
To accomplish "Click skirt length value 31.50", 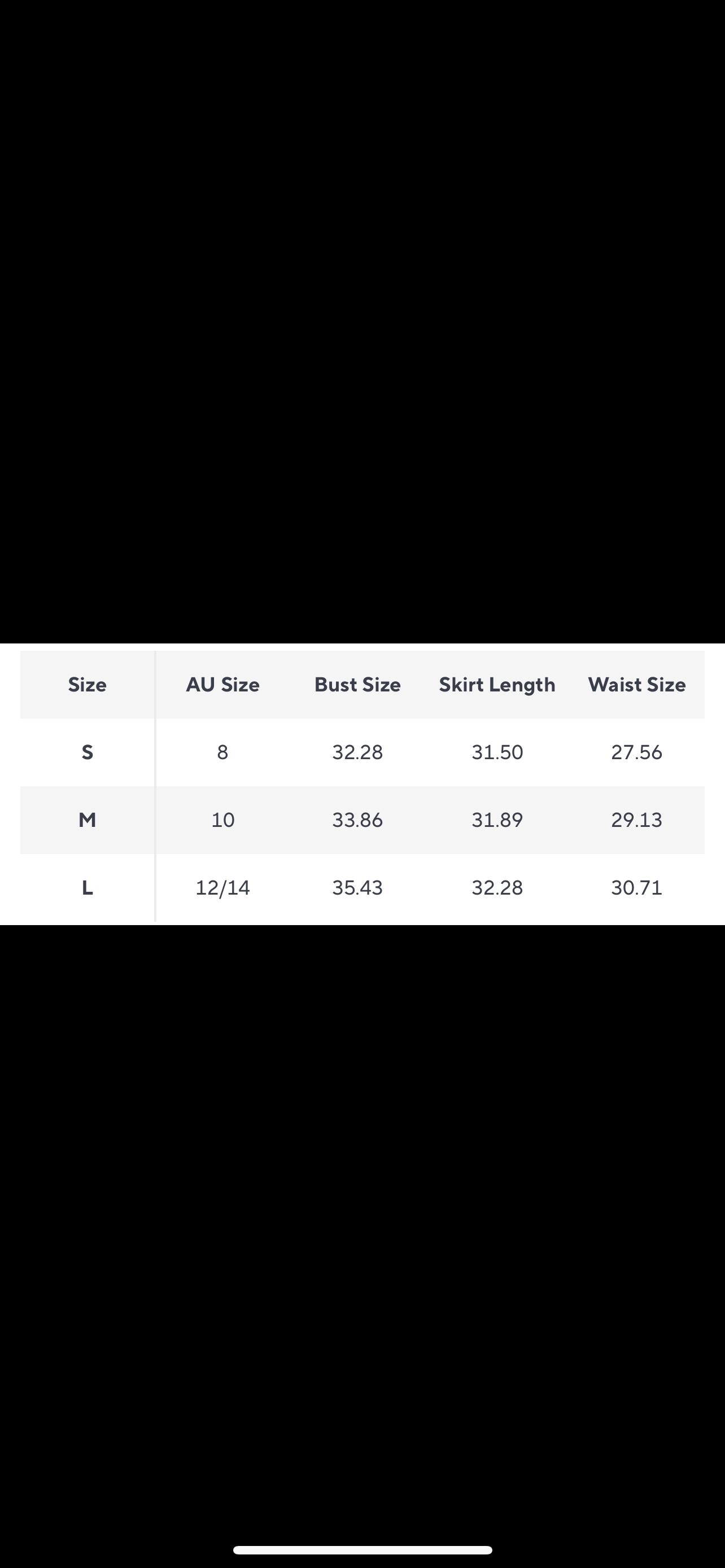I will pos(497,752).
